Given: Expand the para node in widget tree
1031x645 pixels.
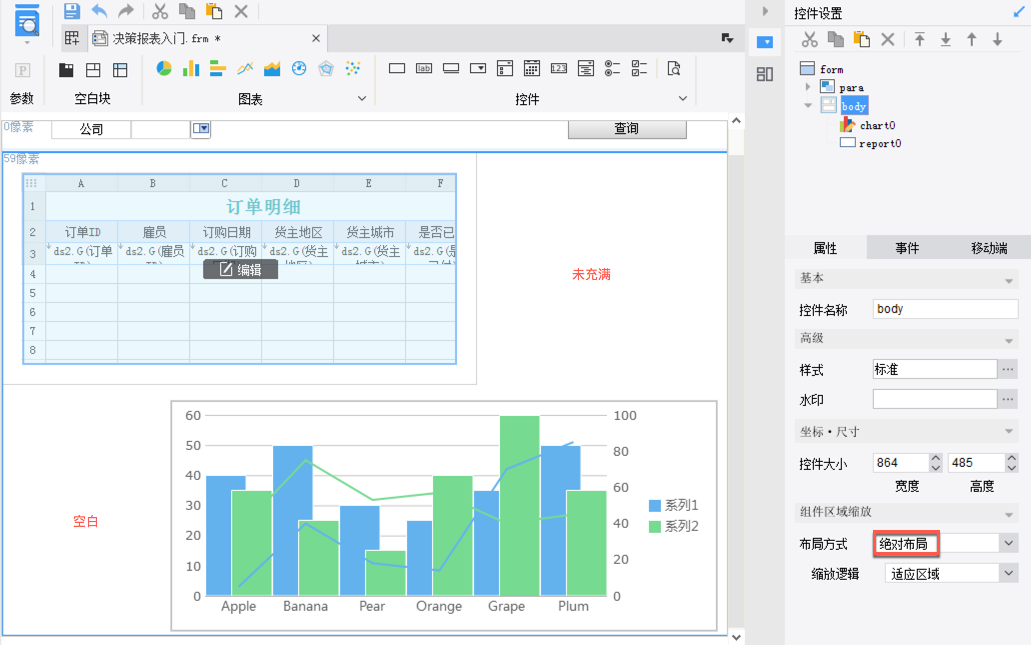Looking at the screenshot, I should tap(808, 87).
